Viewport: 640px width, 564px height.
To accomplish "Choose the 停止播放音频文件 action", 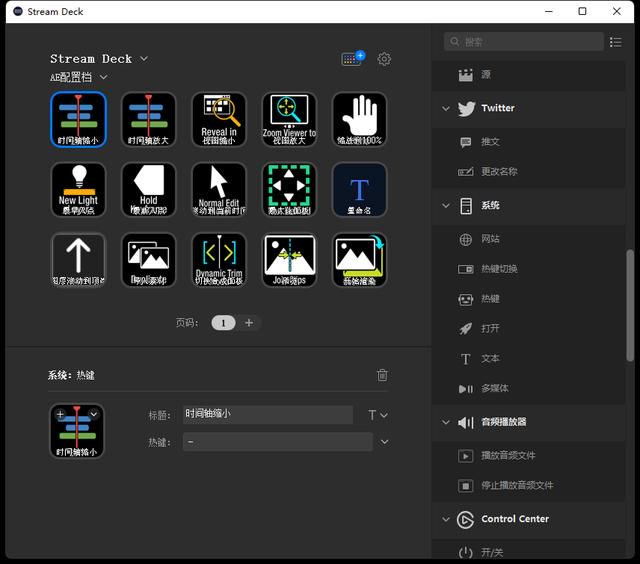I will click(x=529, y=486).
